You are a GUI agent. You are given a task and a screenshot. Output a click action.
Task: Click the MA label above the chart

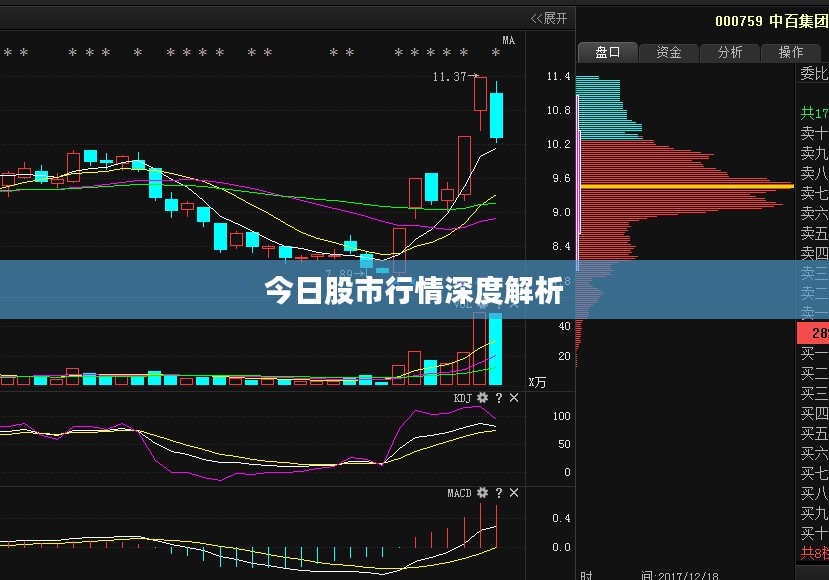tap(509, 40)
